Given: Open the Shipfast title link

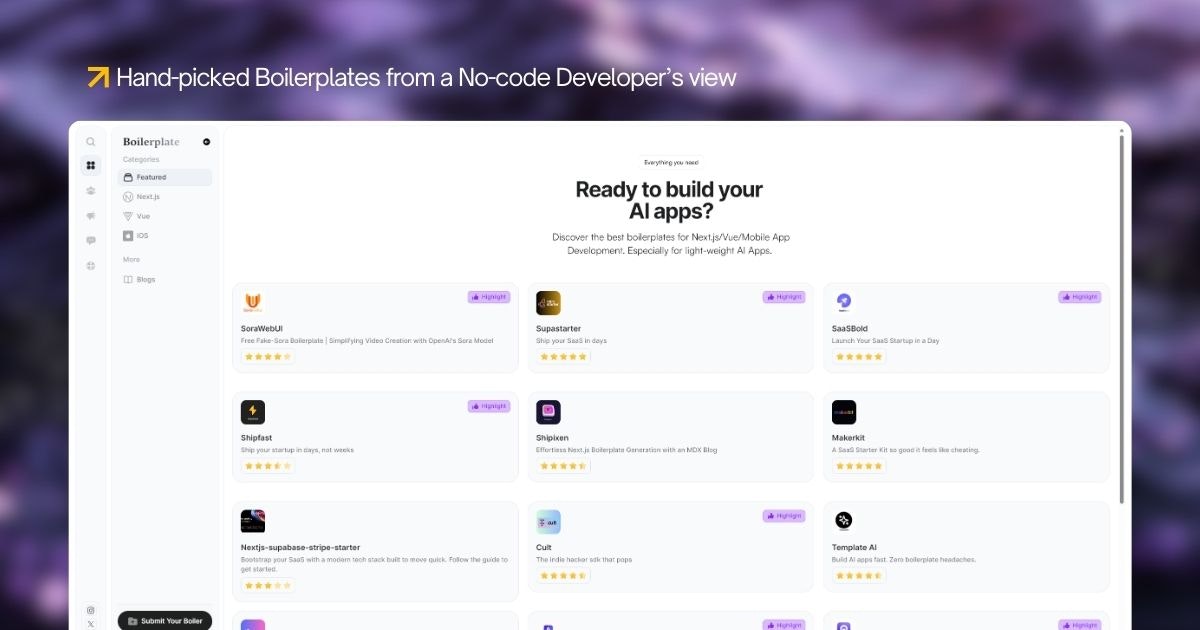Looking at the screenshot, I should click(256, 438).
